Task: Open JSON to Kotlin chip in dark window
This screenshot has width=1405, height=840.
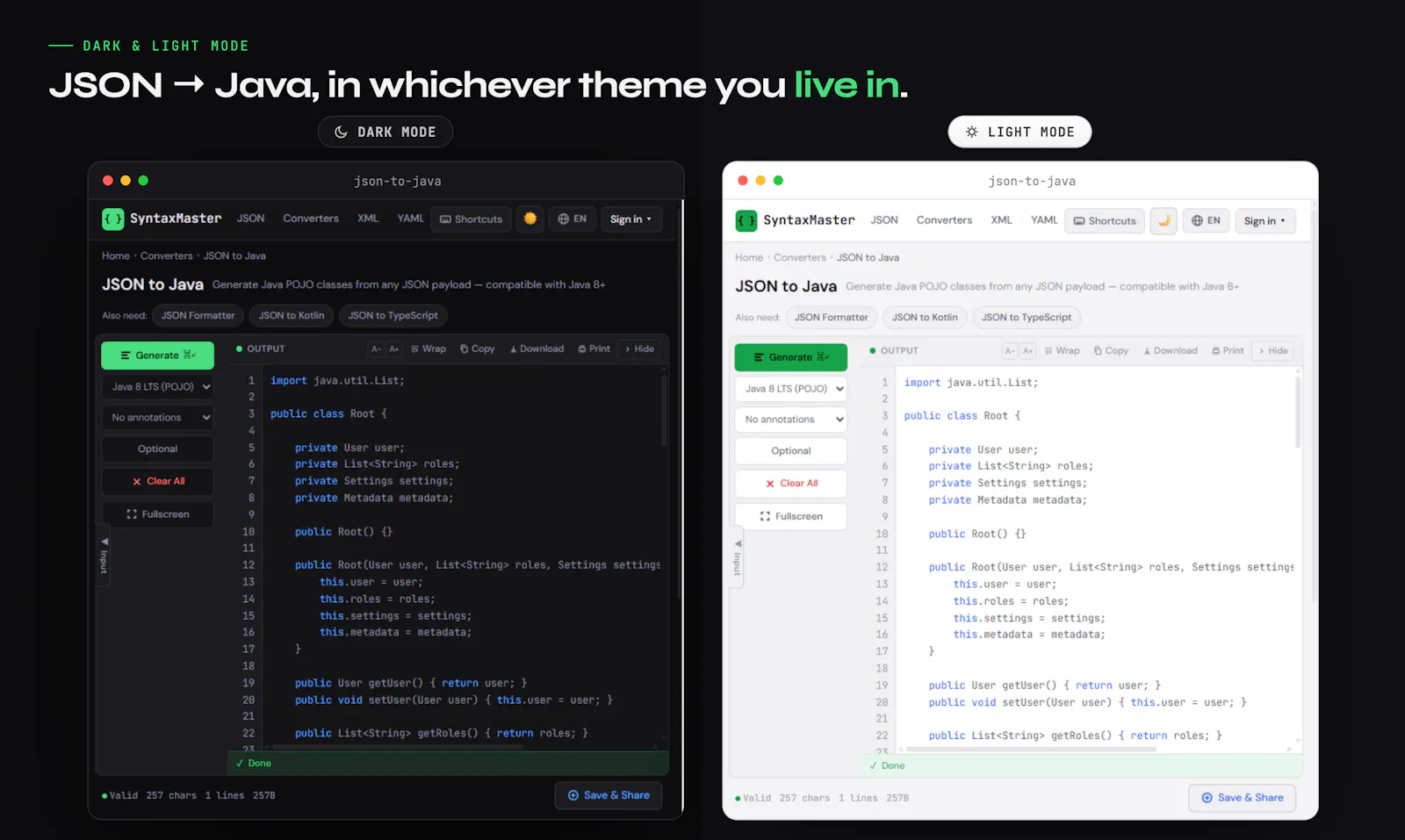Action: [x=292, y=315]
